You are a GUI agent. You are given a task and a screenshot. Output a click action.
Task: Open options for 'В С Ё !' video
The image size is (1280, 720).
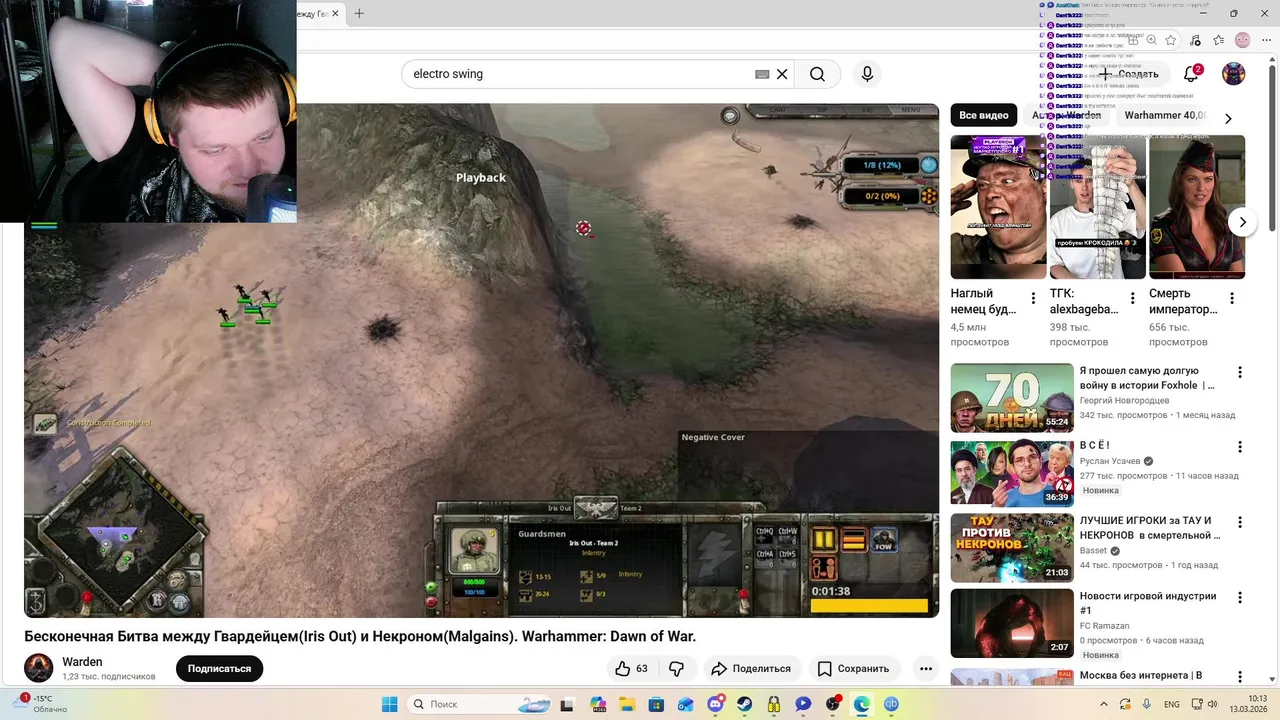1240,447
